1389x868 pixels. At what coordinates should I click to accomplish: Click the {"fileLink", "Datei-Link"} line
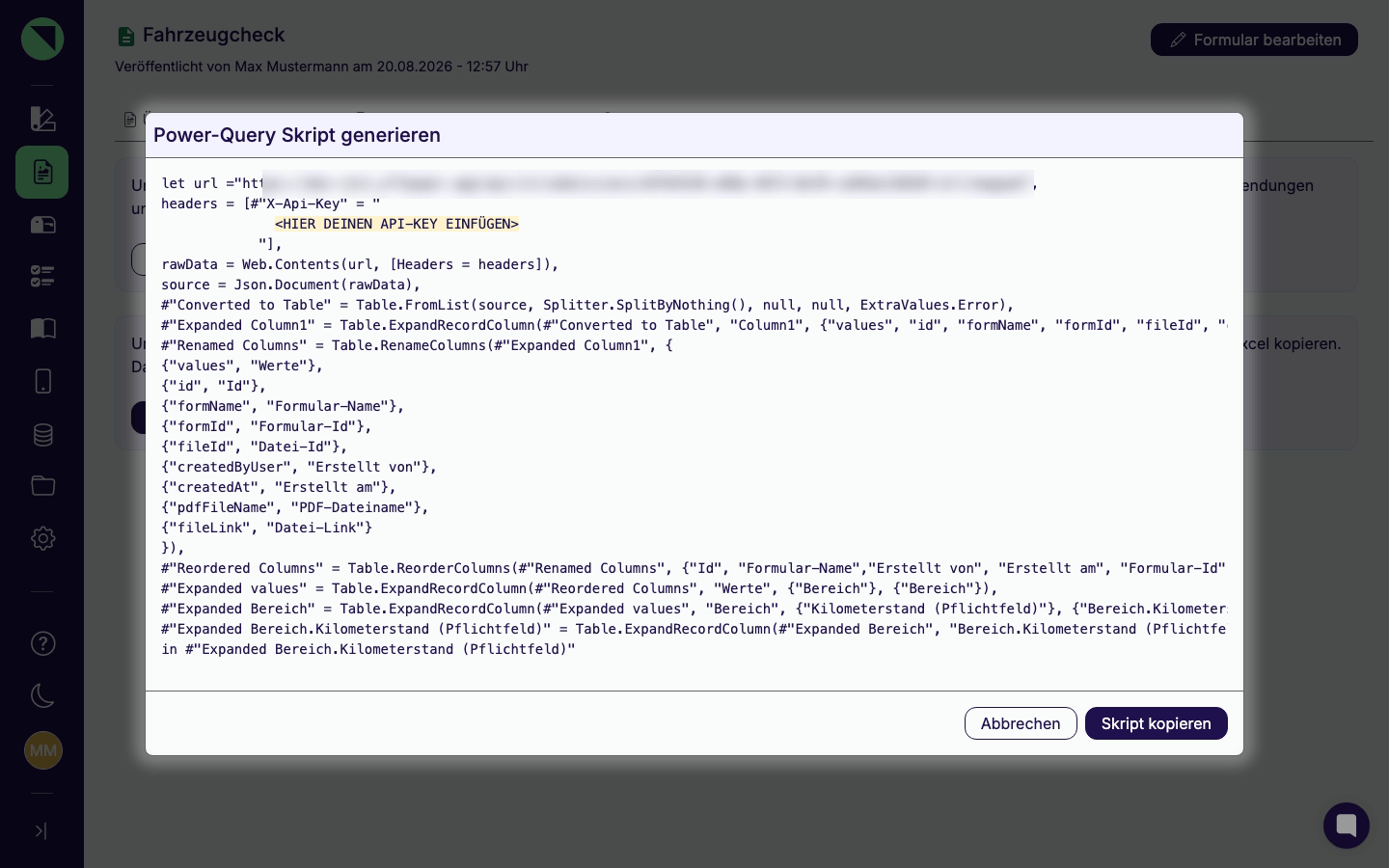[266, 528]
